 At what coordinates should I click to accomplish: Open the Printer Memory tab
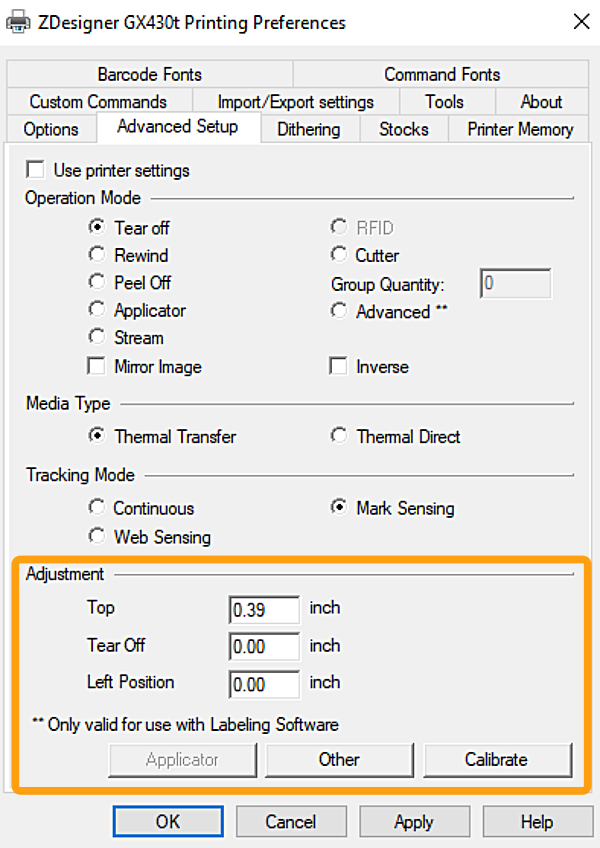coord(520,129)
